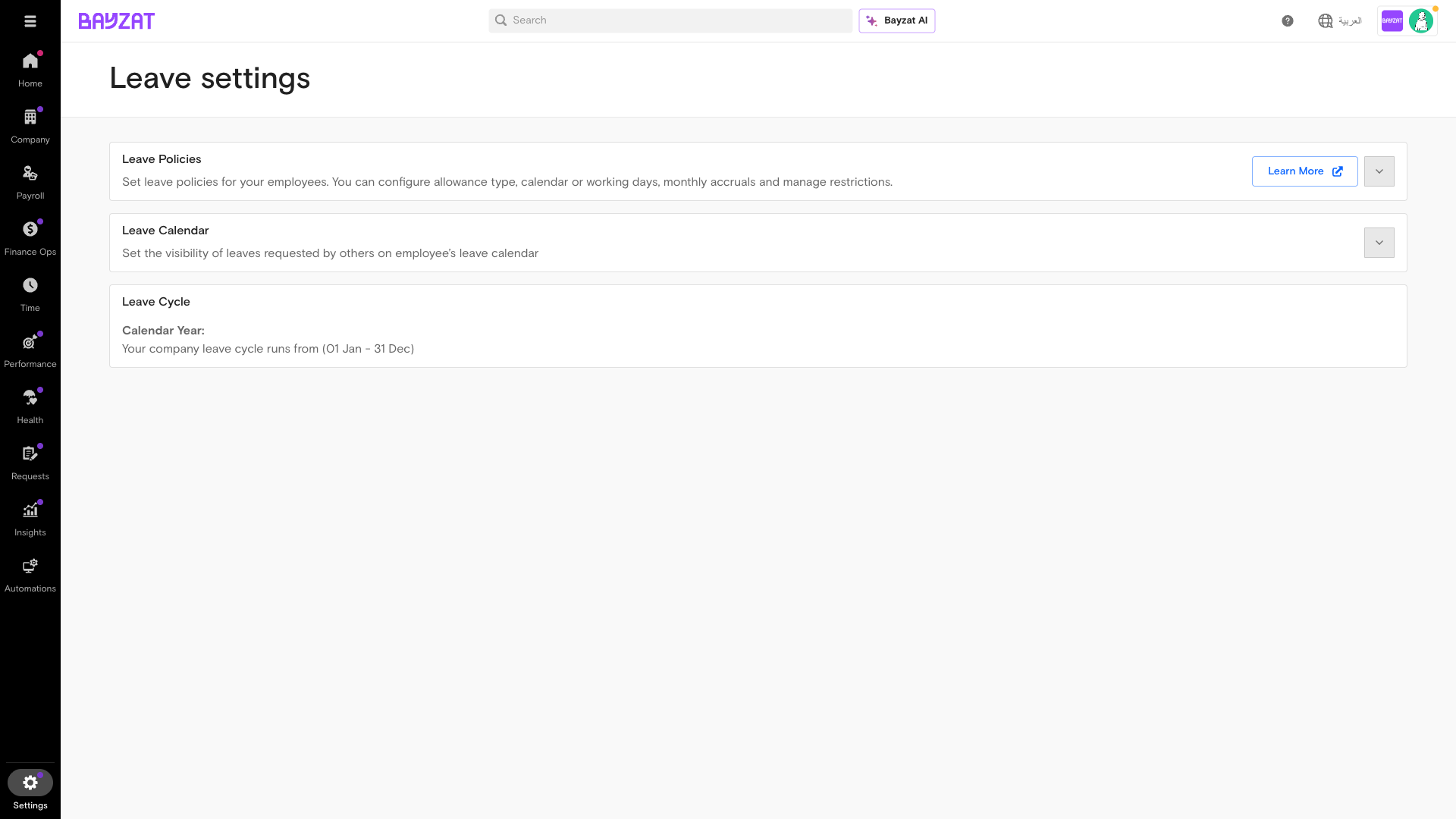Click the purple Bayzat company badge
Image resolution: width=1456 pixels, height=819 pixels.
click(x=1392, y=21)
